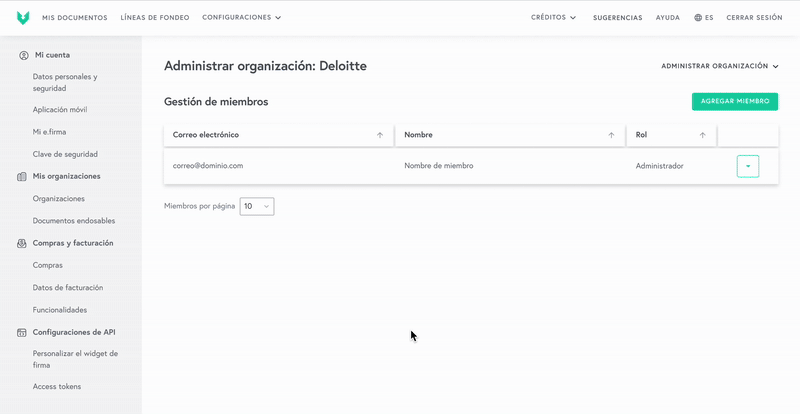Open Ayuda page
Screen dimensions: 800x414
(668, 17)
